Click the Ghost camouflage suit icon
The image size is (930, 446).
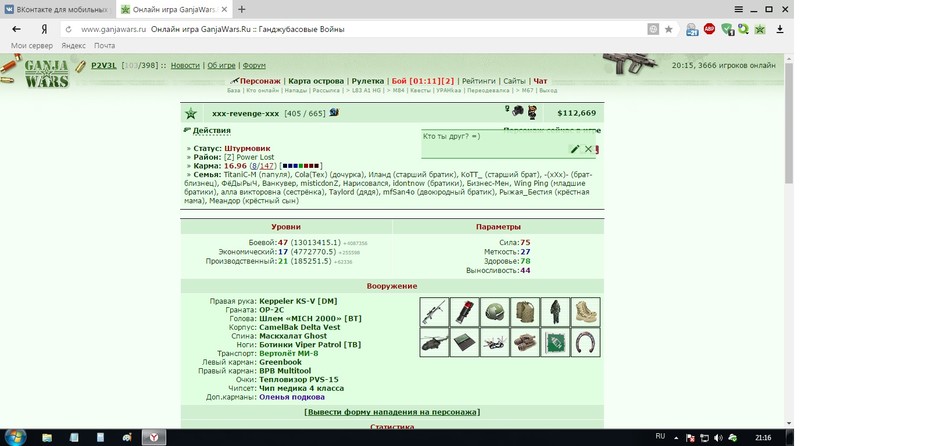(x=555, y=312)
